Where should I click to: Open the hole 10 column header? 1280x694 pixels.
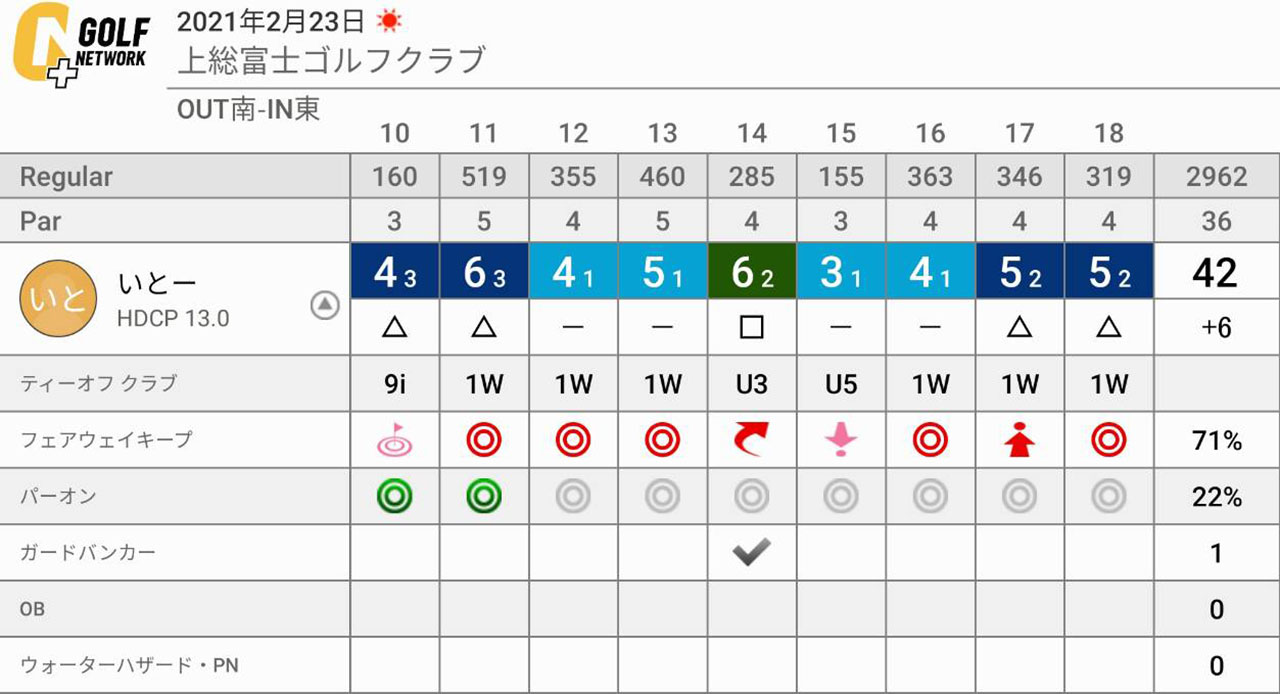[394, 133]
